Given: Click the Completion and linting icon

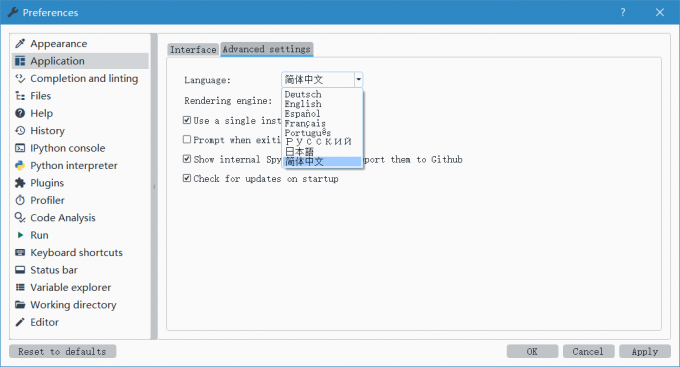Looking at the screenshot, I should tap(20, 79).
